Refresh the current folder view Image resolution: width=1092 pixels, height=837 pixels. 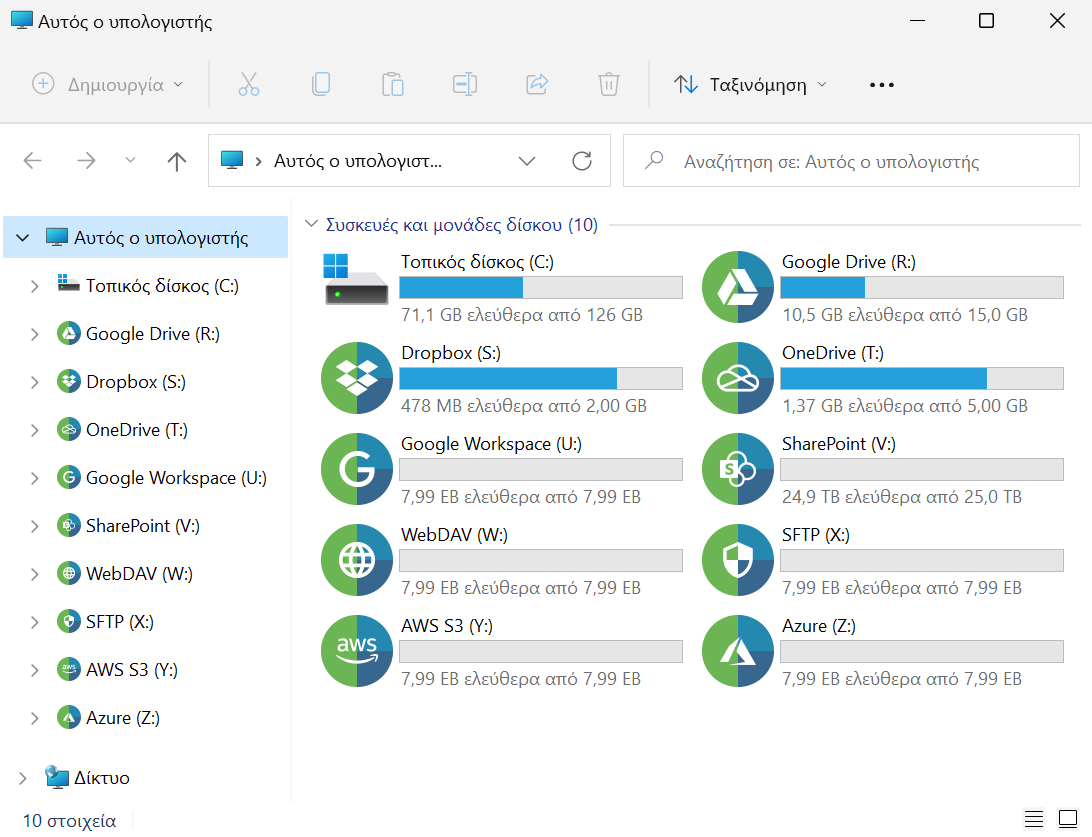[x=582, y=161]
